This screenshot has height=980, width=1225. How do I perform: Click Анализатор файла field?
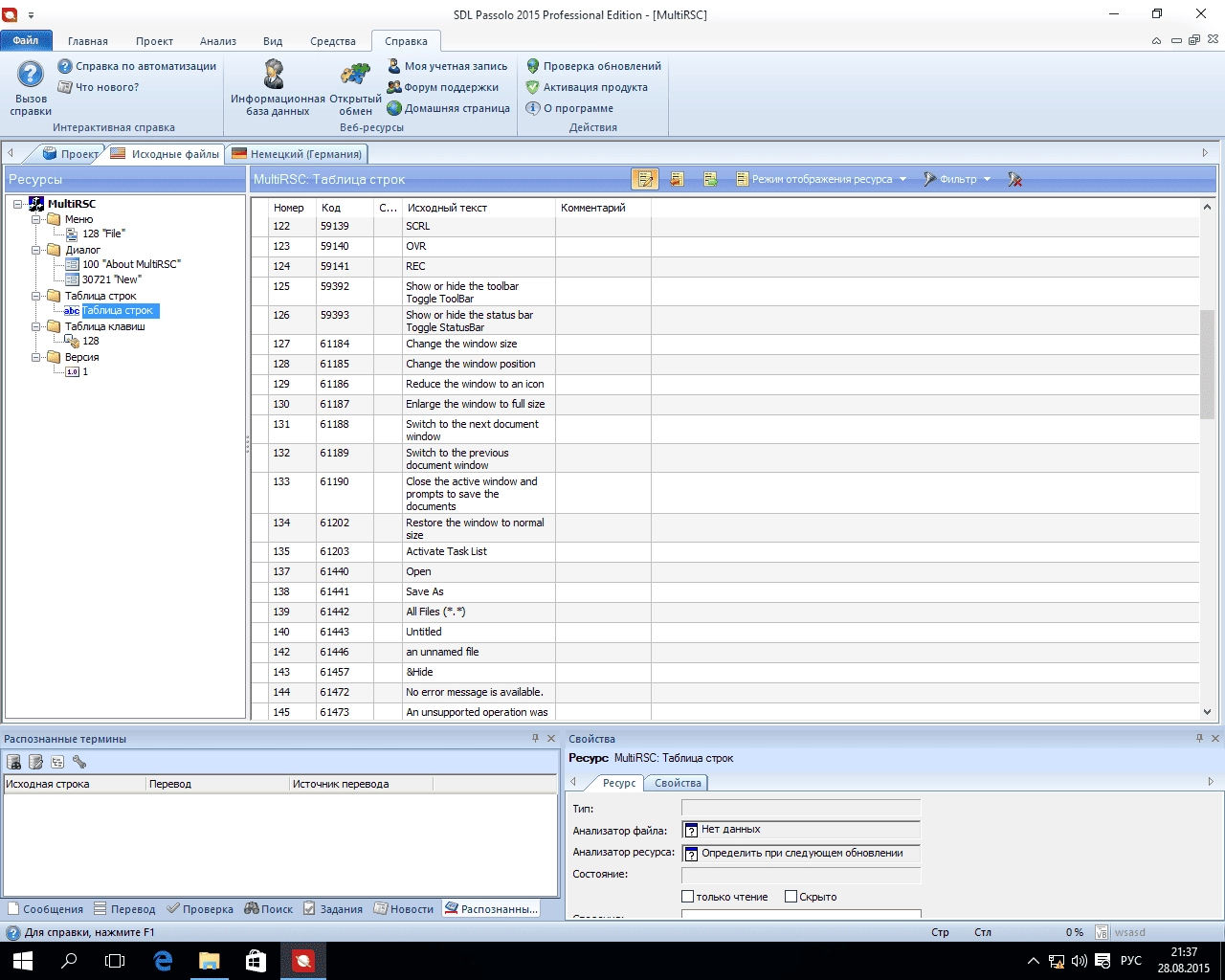pos(801,830)
